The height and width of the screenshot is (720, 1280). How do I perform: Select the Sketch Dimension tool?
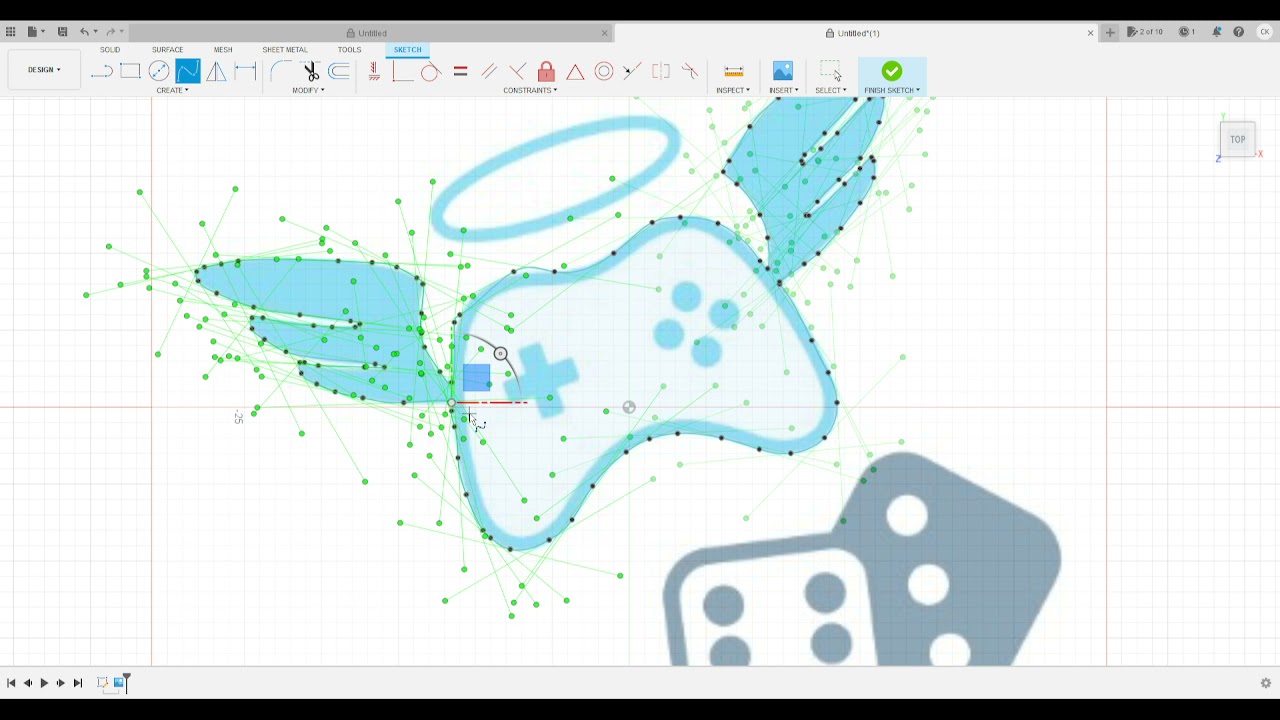pyautogui.click(x=245, y=71)
